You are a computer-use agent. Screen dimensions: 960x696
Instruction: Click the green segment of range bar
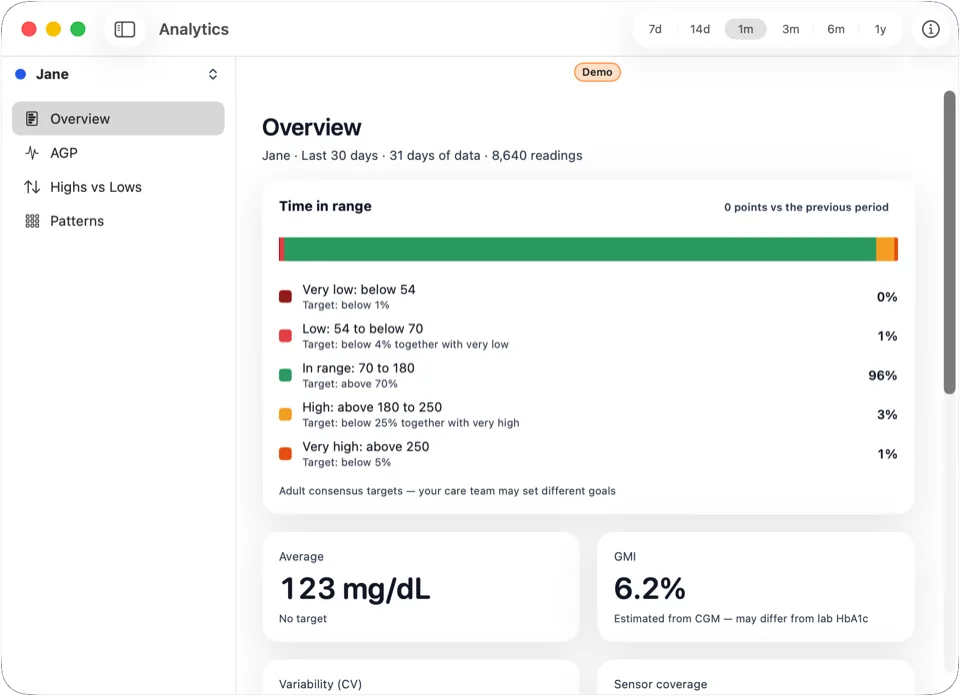[x=580, y=249]
